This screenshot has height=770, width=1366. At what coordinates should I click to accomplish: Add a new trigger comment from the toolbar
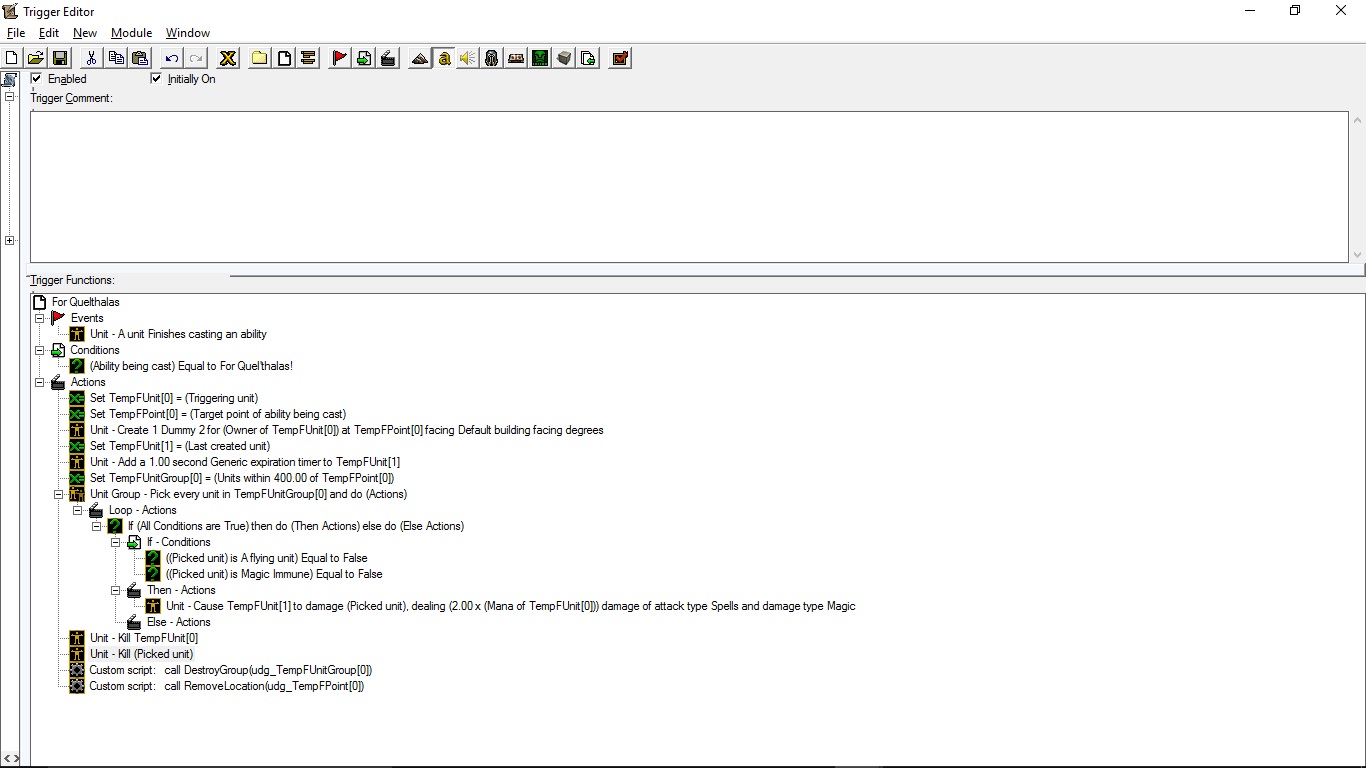coord(308,58)
